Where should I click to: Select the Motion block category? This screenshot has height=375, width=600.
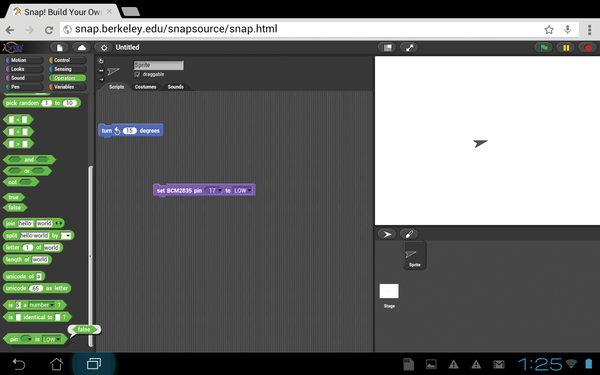pos(24,60)
